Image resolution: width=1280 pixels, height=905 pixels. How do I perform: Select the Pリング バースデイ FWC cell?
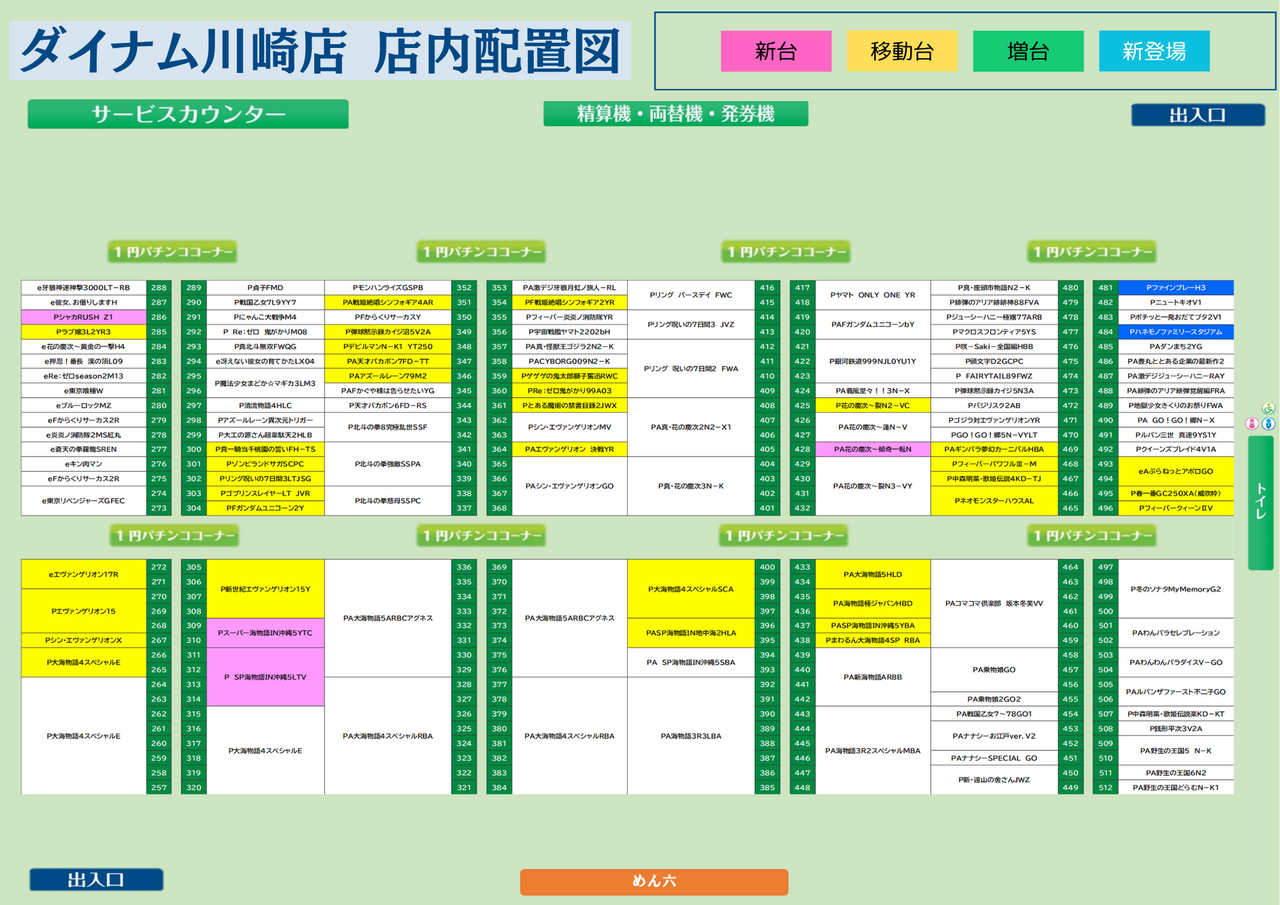[691, 295]
